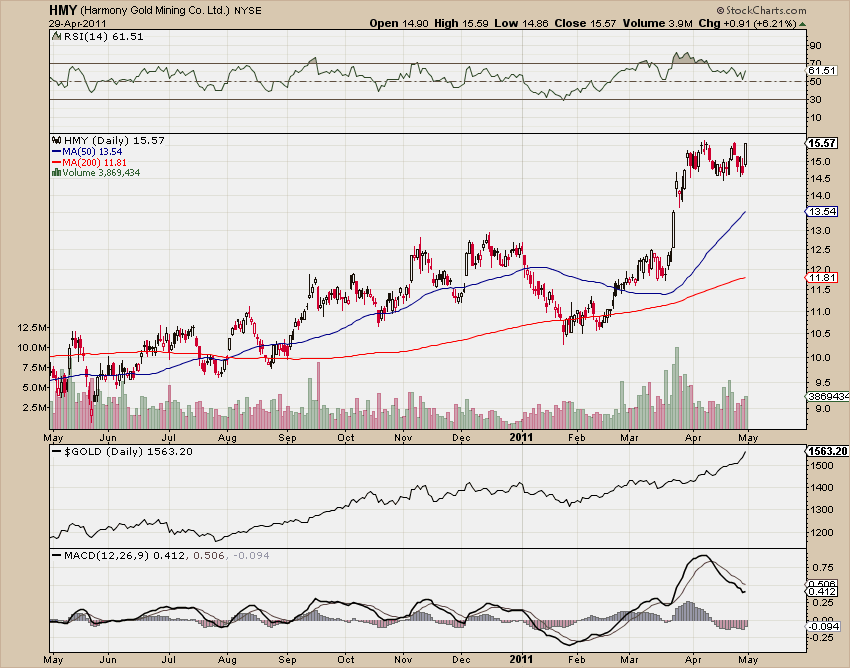Click the Close 15.57 value in header

(585, 23)
